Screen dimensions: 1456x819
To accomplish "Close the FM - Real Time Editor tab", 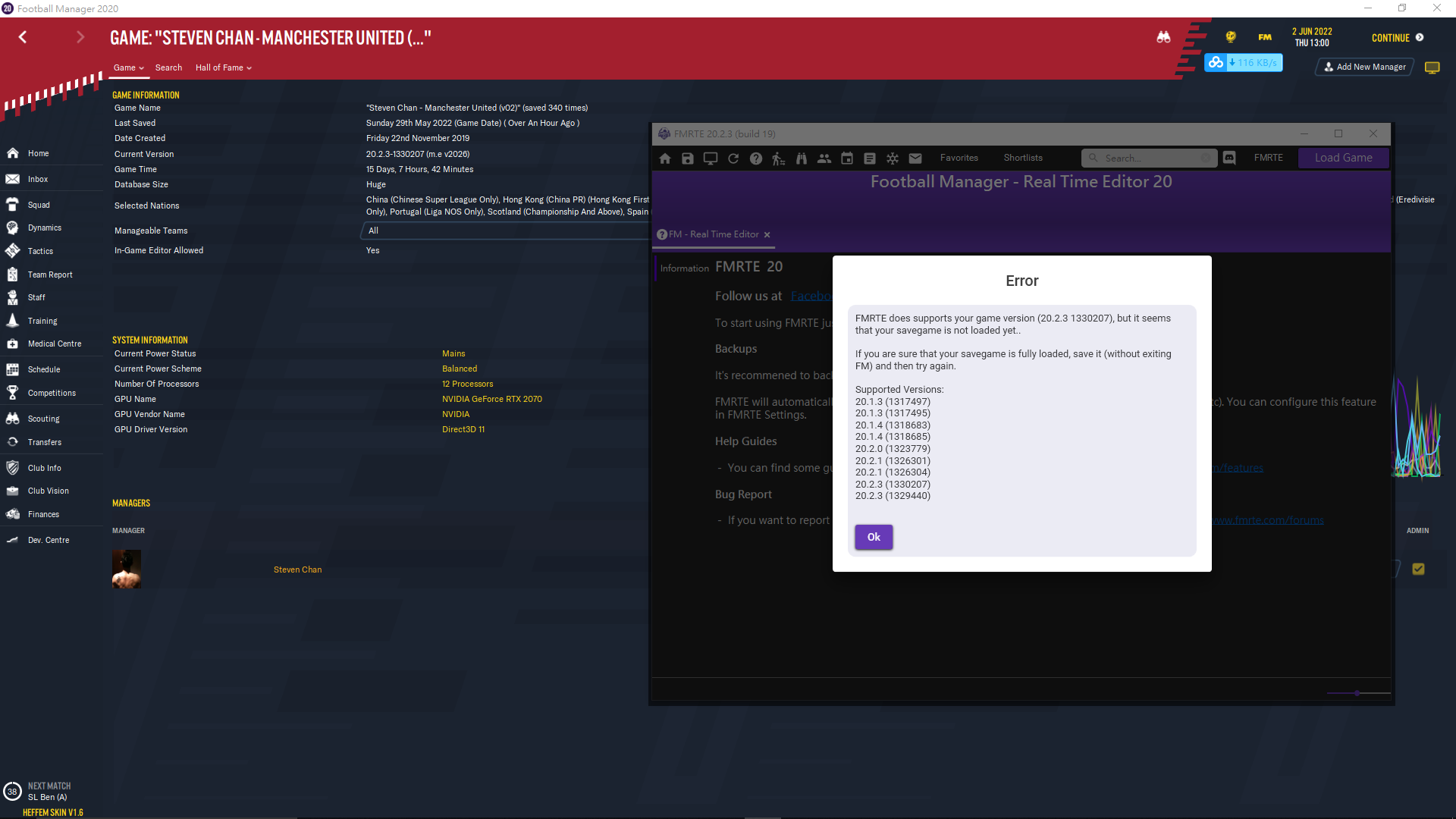I will 767,235.
